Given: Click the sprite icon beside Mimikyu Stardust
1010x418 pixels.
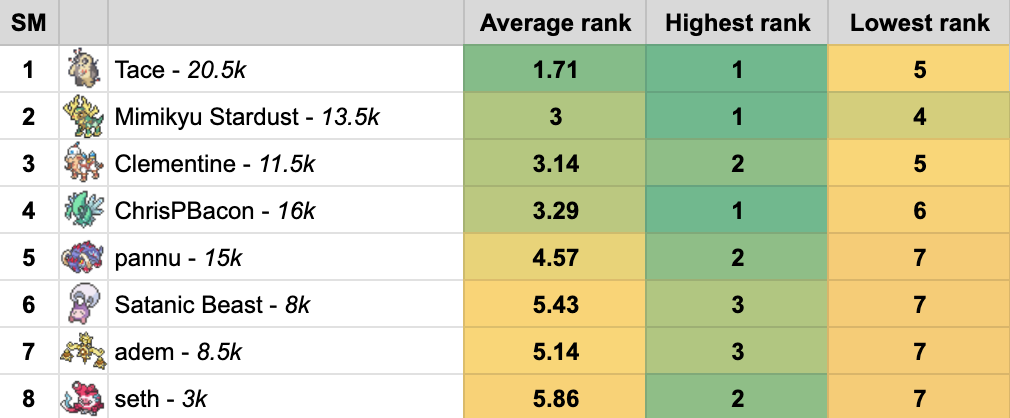Looking at the screenshot, I should [x=83, y=116].
